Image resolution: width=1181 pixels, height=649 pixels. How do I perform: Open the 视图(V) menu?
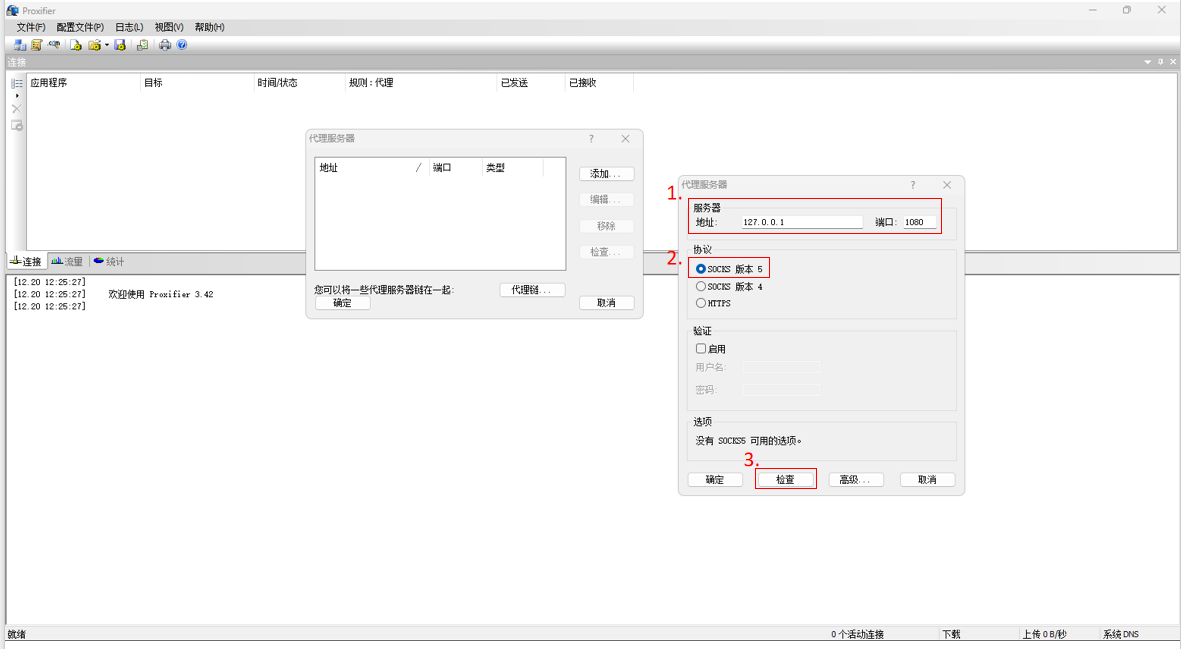pyautogui.click(x=169, y=27)
